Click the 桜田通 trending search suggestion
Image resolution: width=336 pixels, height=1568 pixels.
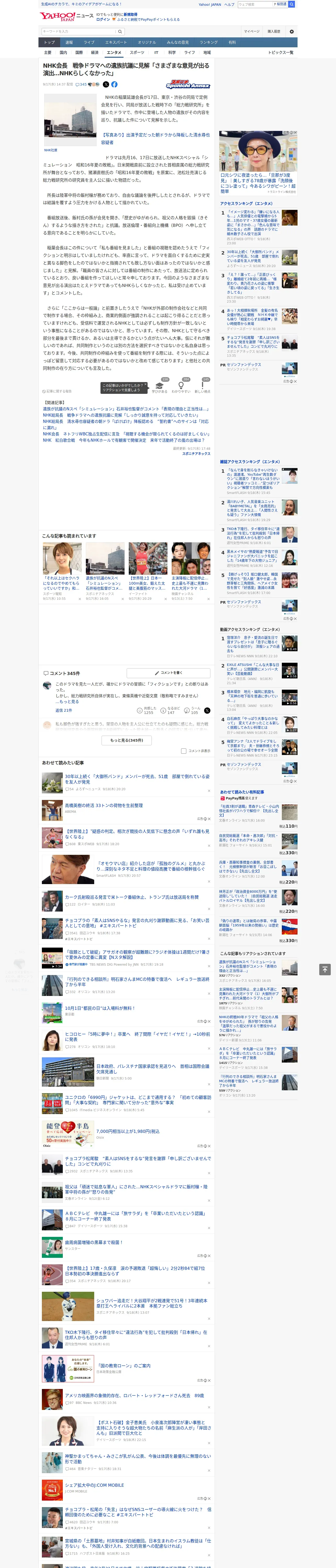point(281,4)
